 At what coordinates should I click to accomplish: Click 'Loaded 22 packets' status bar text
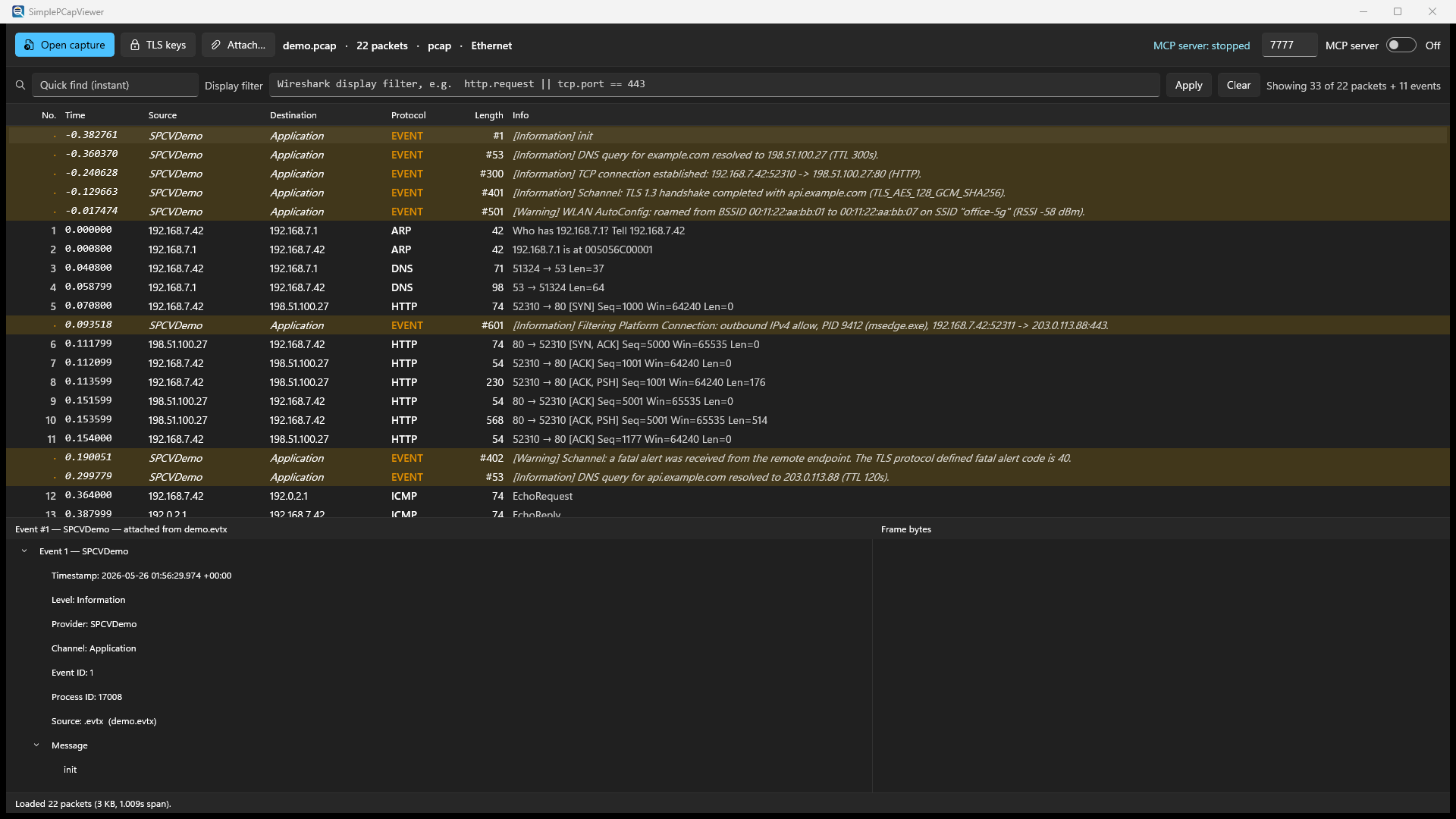point(93,804)
